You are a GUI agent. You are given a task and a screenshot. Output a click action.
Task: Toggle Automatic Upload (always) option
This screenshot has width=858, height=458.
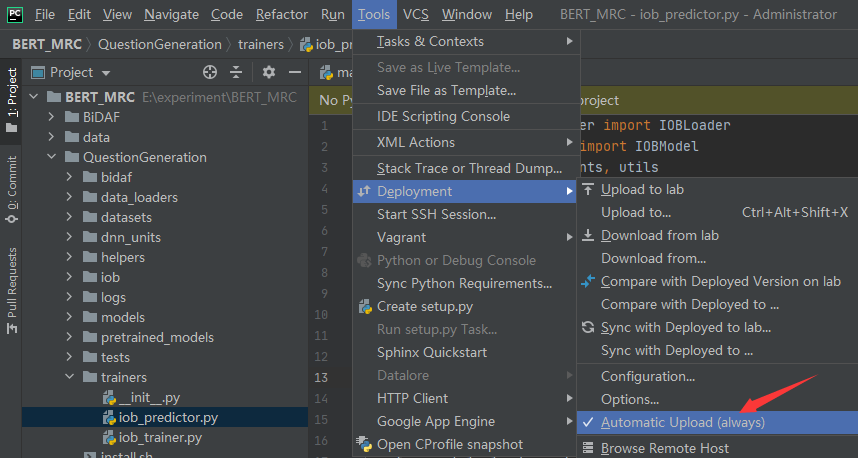coord(682,422)
